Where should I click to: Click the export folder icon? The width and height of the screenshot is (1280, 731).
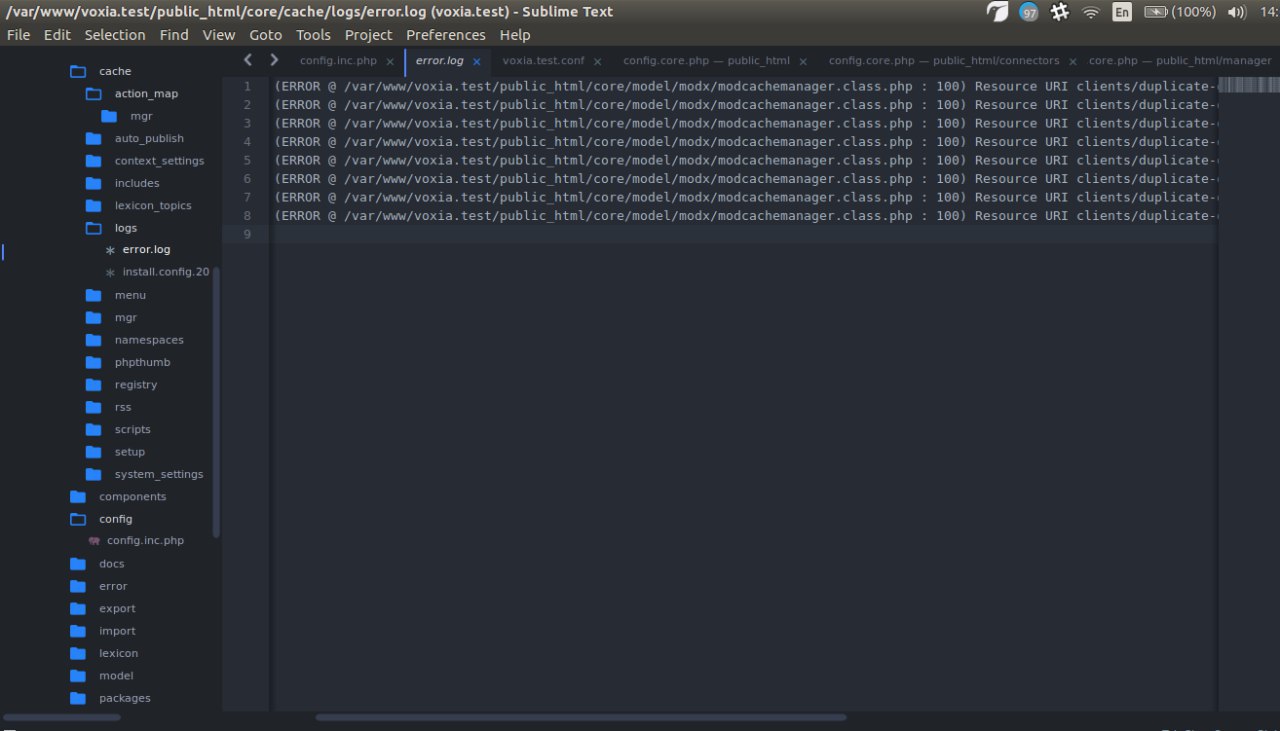coord(78,609)
